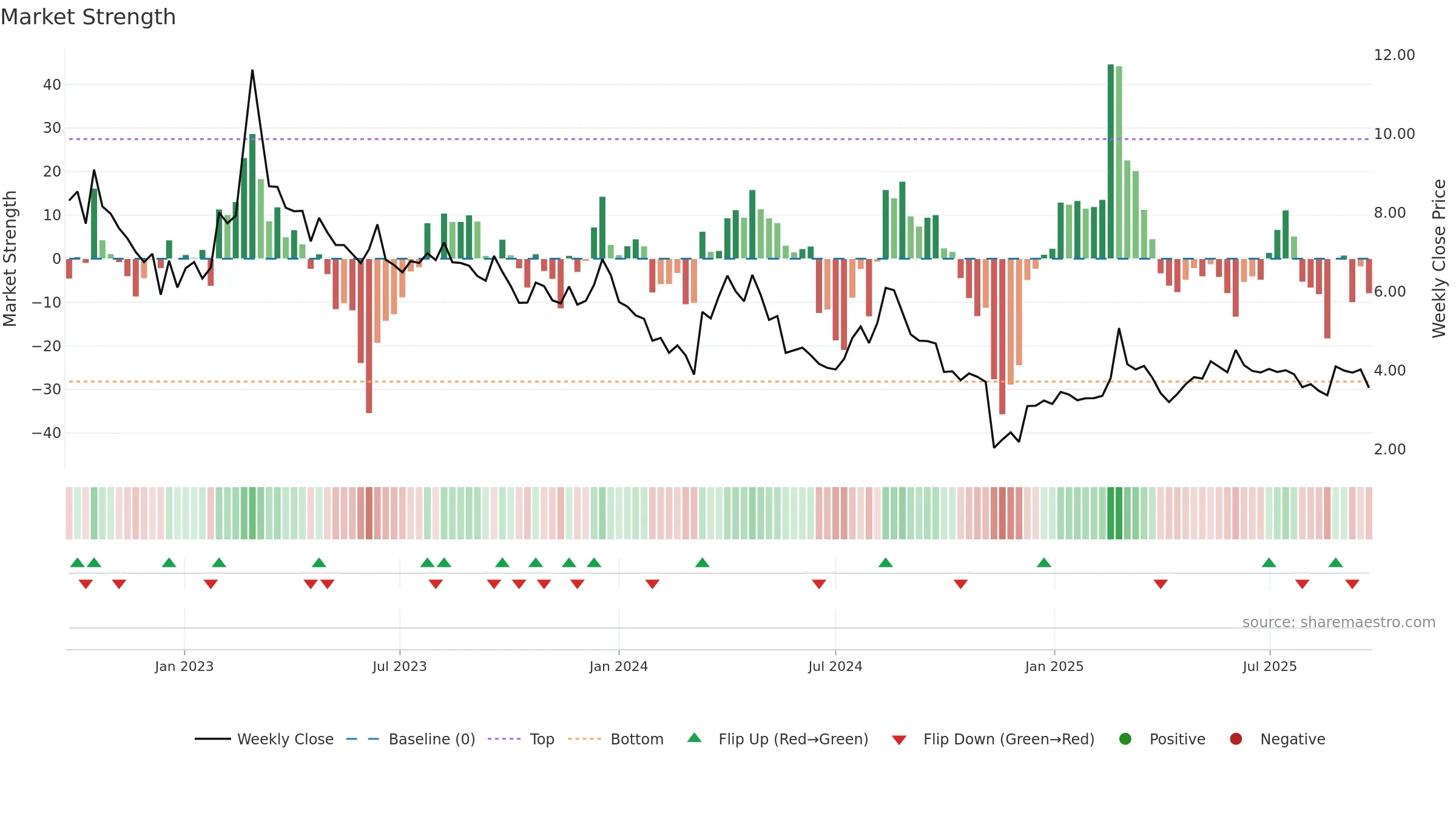Click the last flip-down triangle on the far right
The image size is (1456, 819).
point(1352,584)
